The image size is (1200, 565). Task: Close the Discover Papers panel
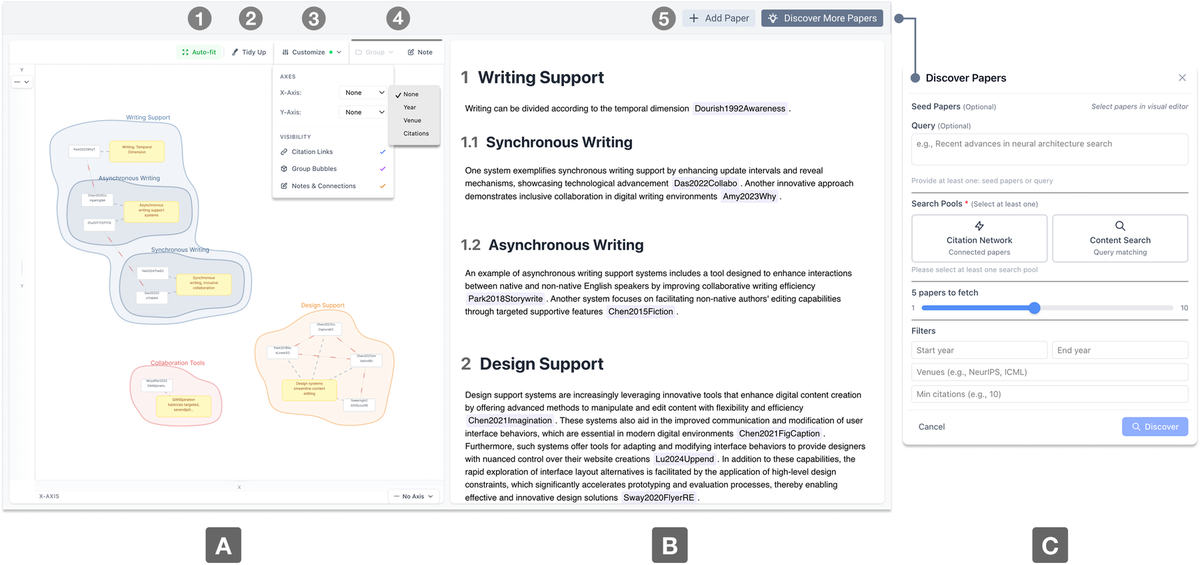(x=1182, y=78)
